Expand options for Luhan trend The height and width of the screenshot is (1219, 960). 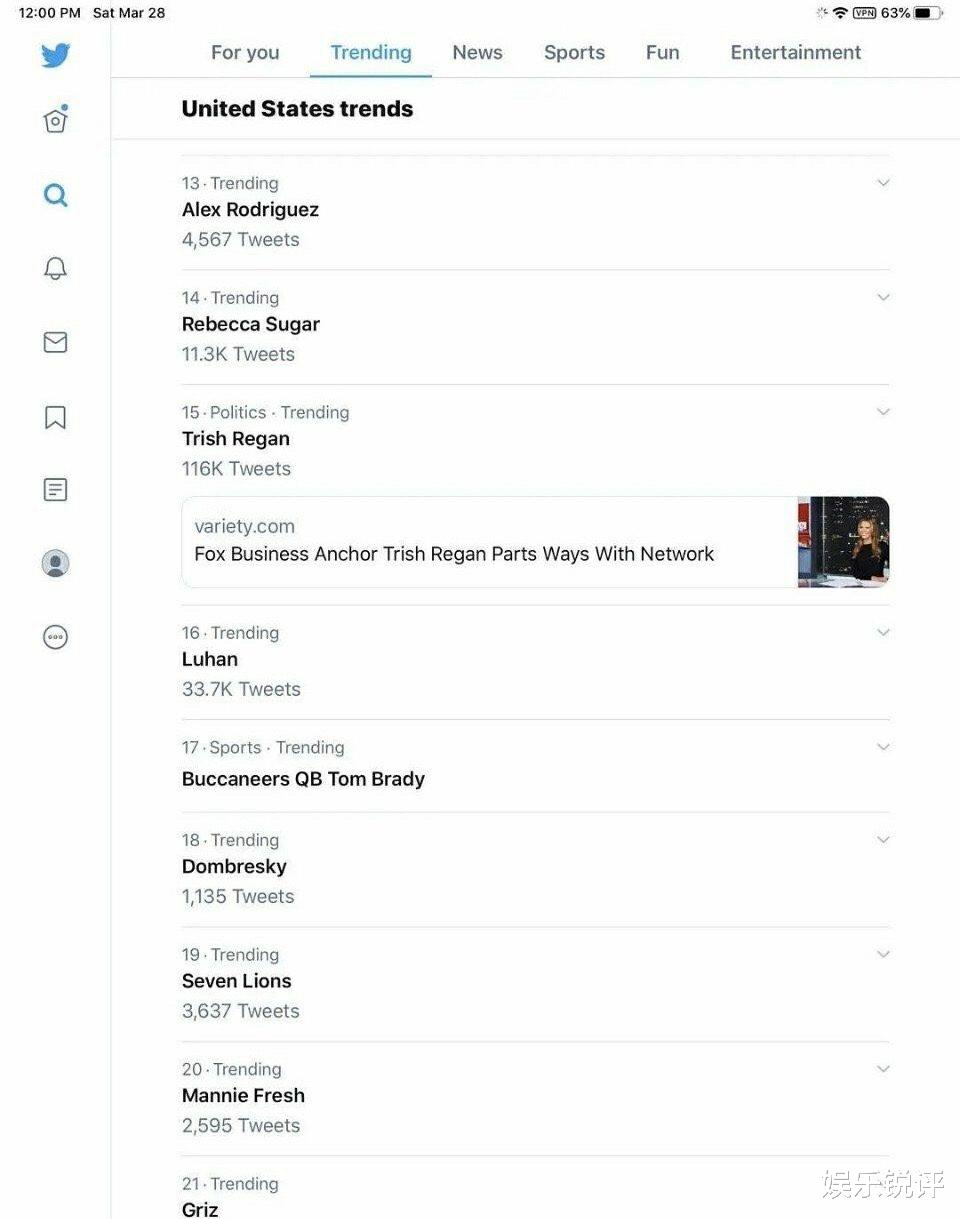click(883, 633)
